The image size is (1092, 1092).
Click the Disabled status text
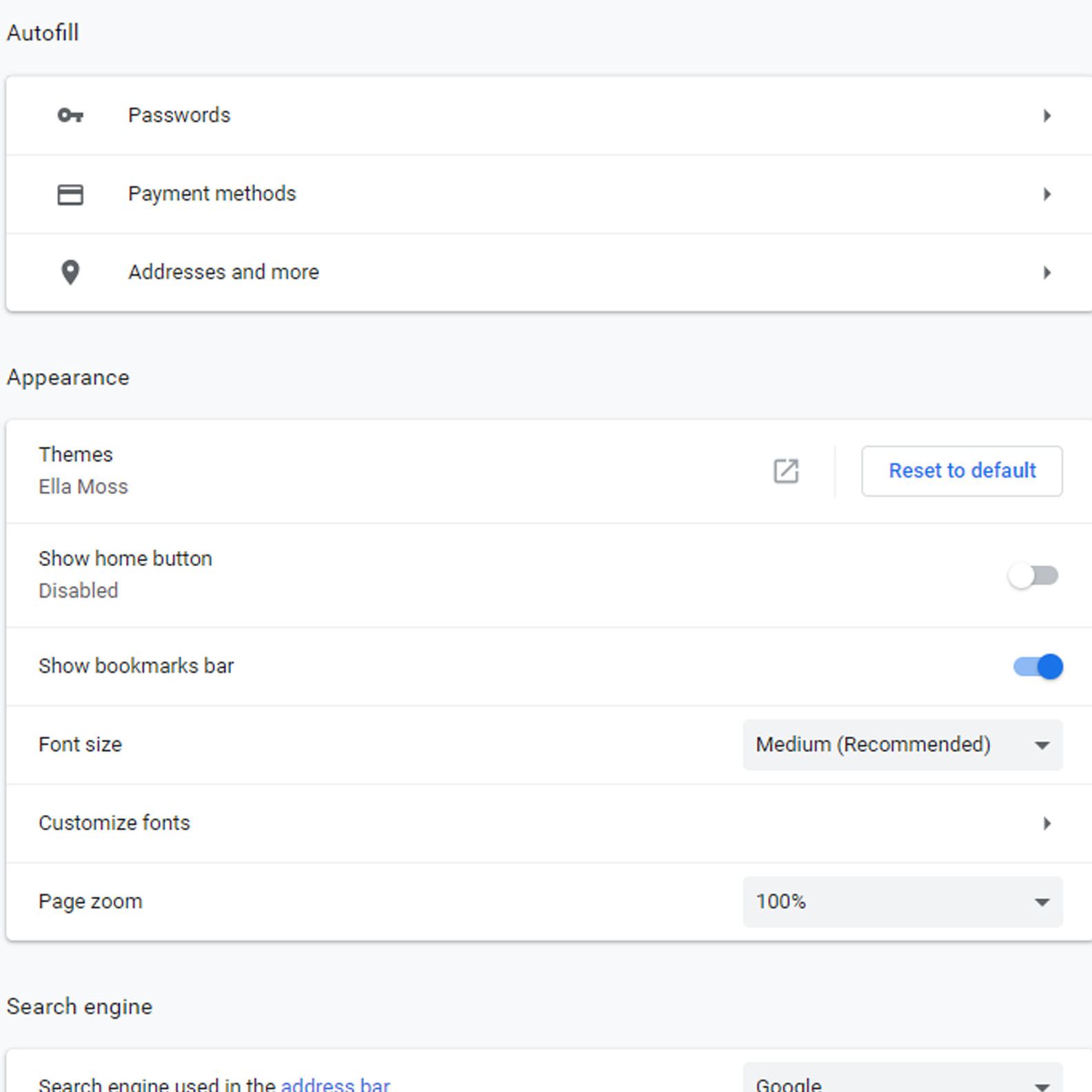pos(78,591)
